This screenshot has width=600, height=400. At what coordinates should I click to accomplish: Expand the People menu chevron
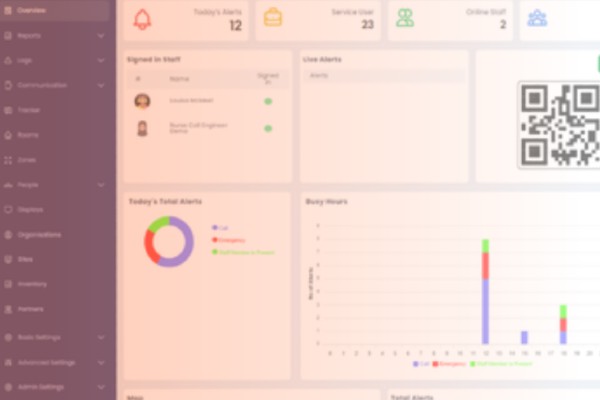[101, 185]
